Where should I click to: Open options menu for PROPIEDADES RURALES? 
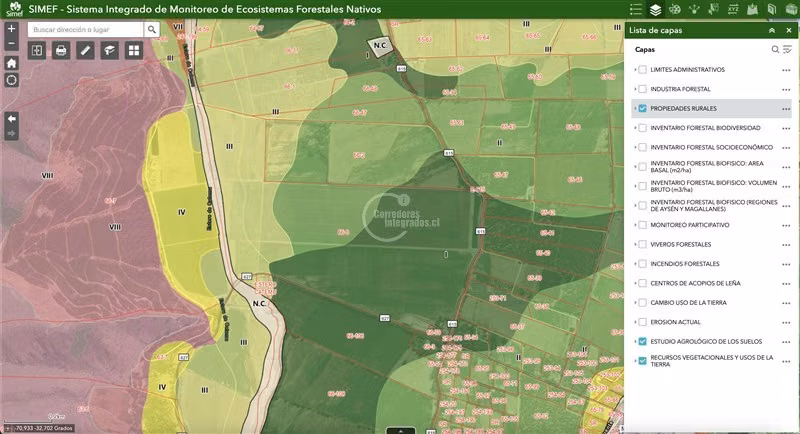786,109
